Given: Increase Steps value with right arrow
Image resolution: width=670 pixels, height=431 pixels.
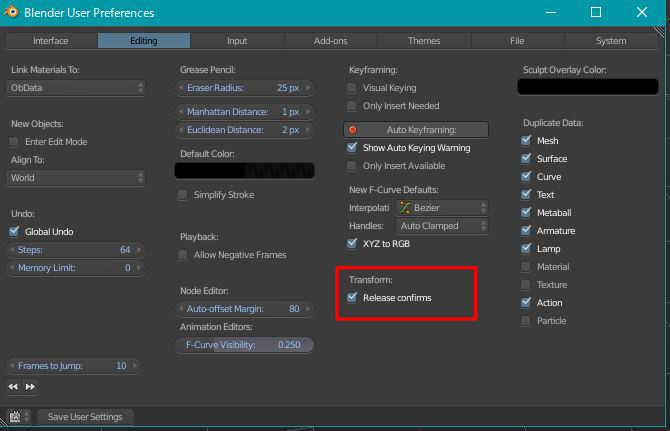Looking at the screenshot, I should 138,249.
